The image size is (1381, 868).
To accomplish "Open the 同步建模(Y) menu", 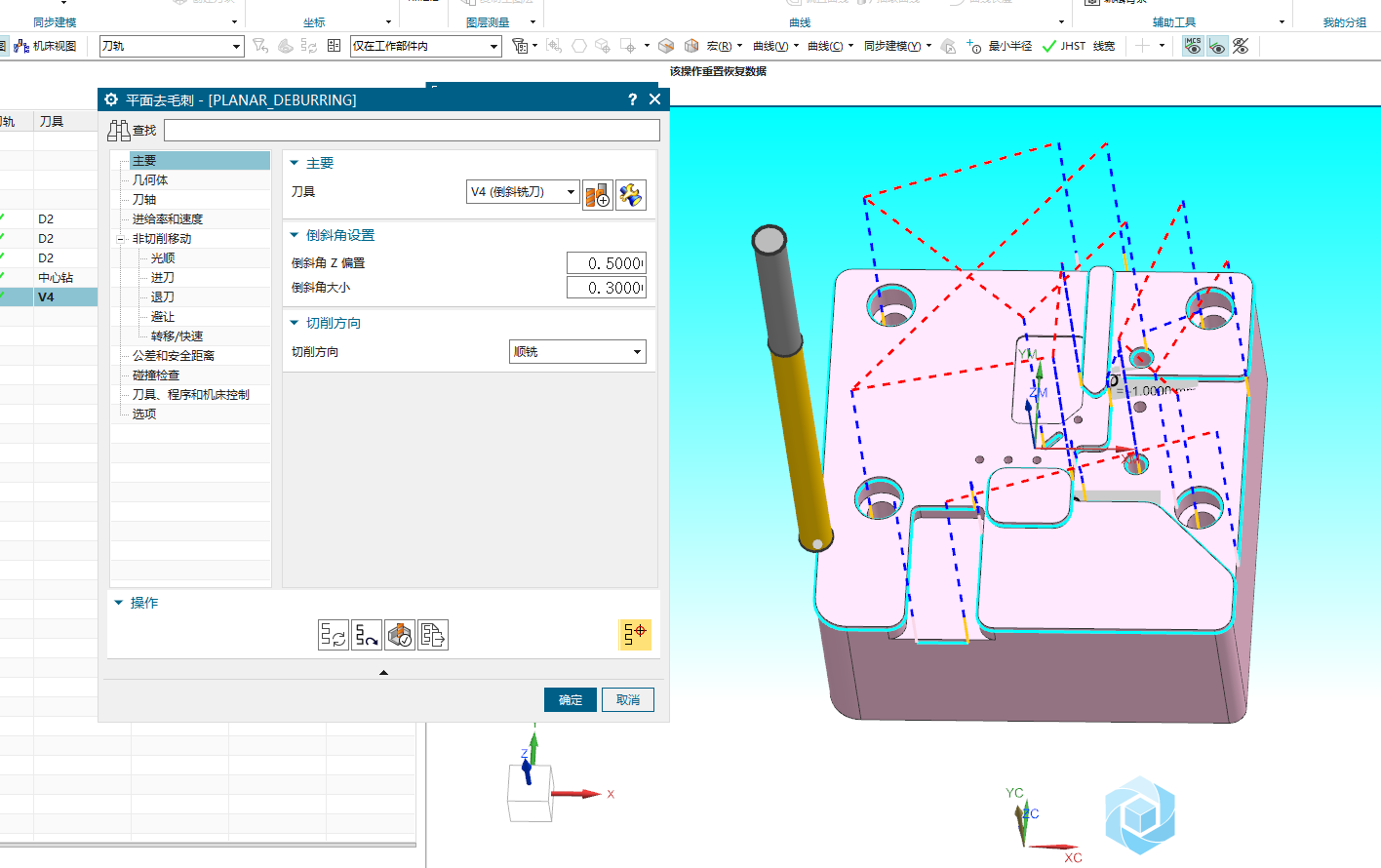I will point(897,46).
